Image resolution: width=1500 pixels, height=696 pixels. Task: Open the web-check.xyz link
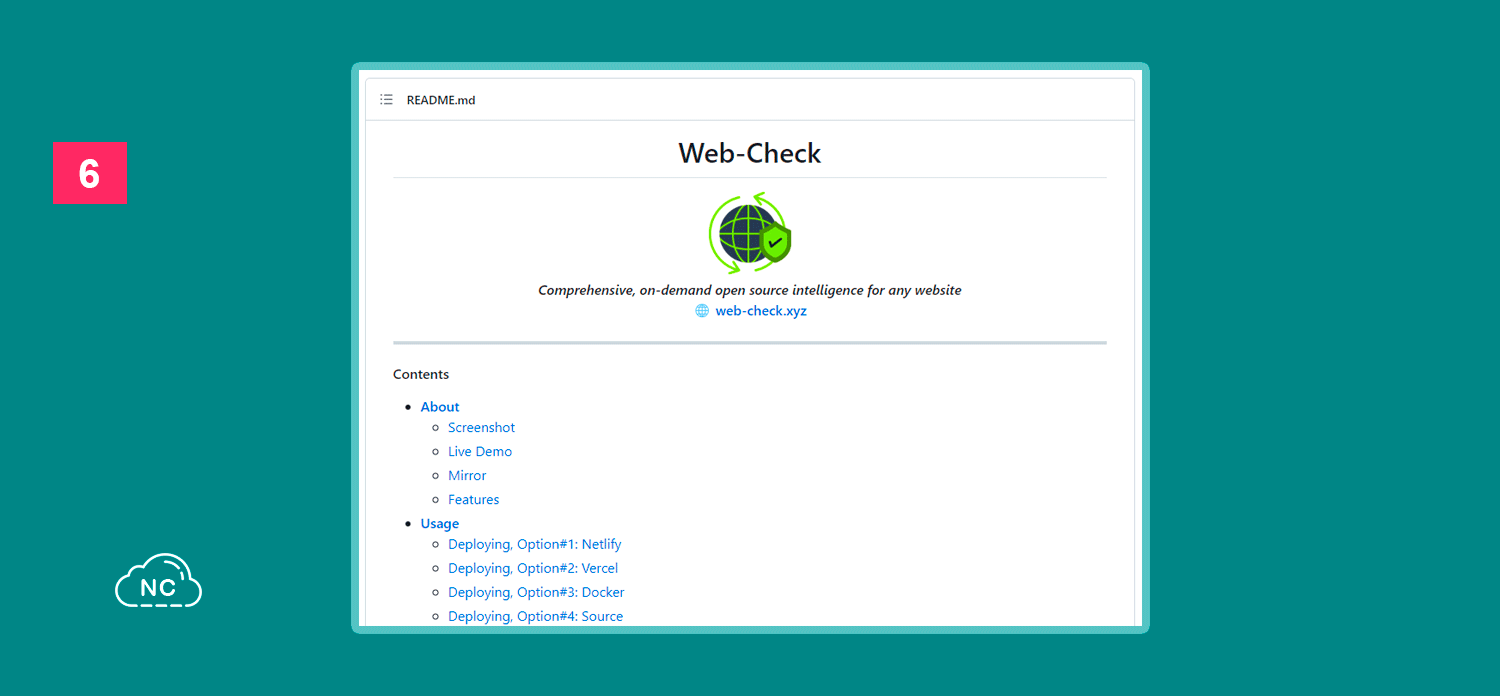click(x=761, y=311)
